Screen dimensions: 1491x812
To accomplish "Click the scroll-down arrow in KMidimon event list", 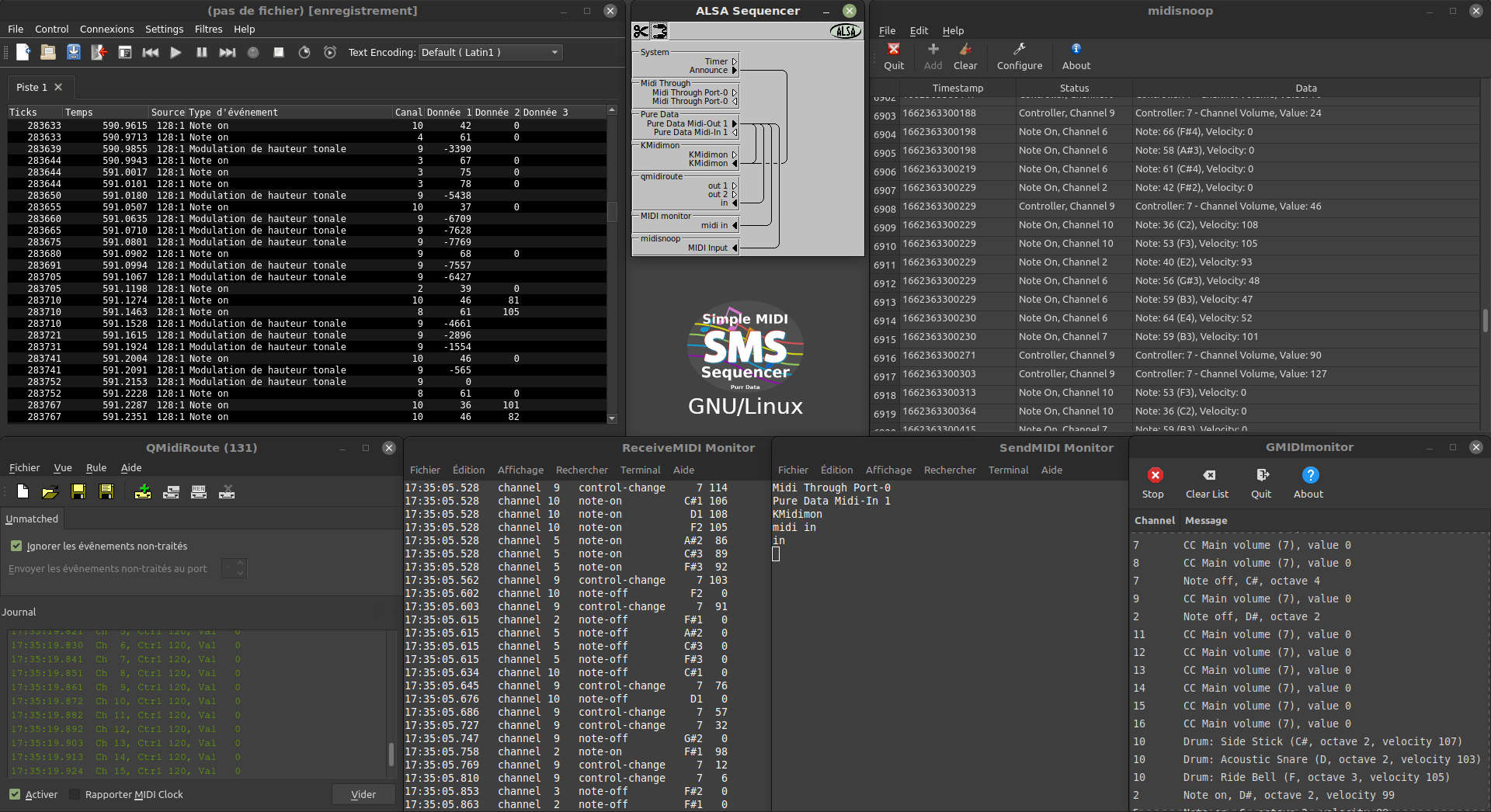I will (612, 418).
